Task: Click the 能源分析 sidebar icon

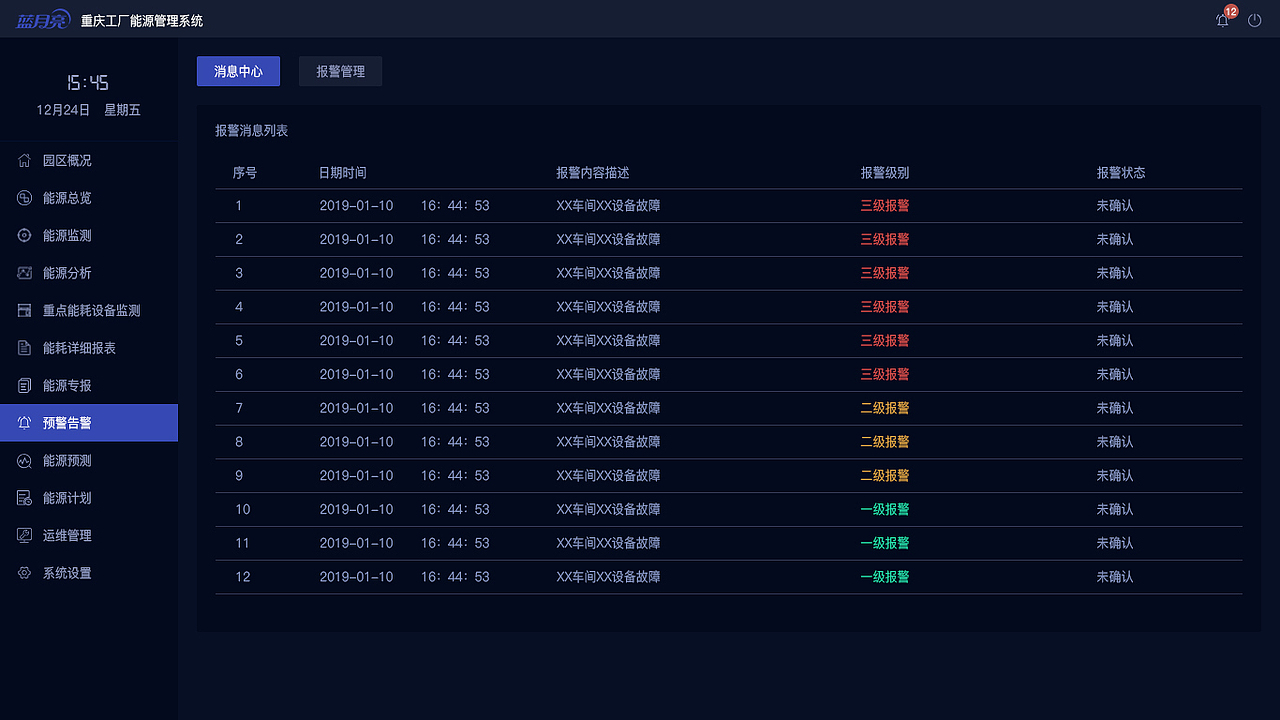Action: click(x=25, y=273)
